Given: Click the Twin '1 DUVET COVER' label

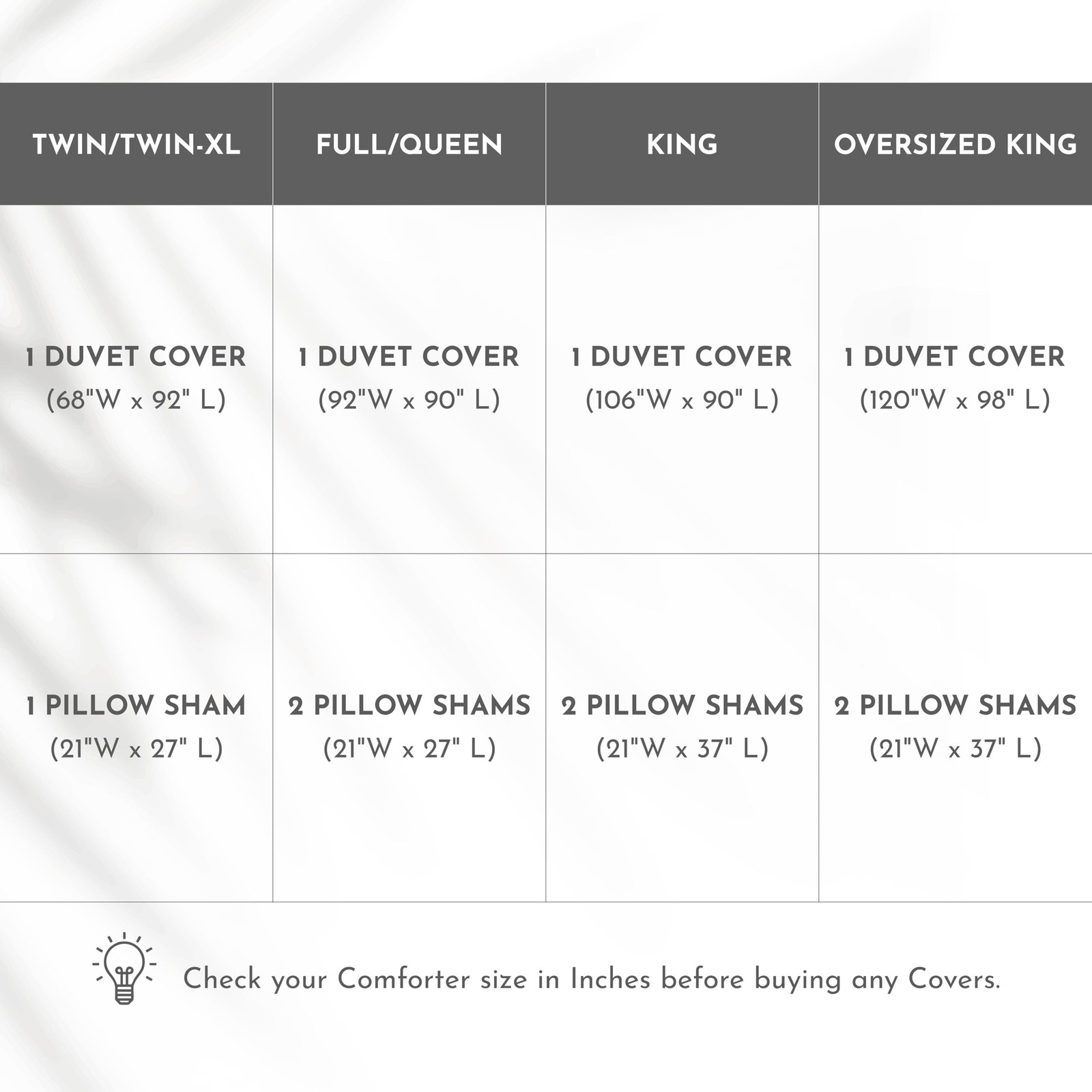Looking at the screenshot, I should pyautogui.click(x=136, y=357).
